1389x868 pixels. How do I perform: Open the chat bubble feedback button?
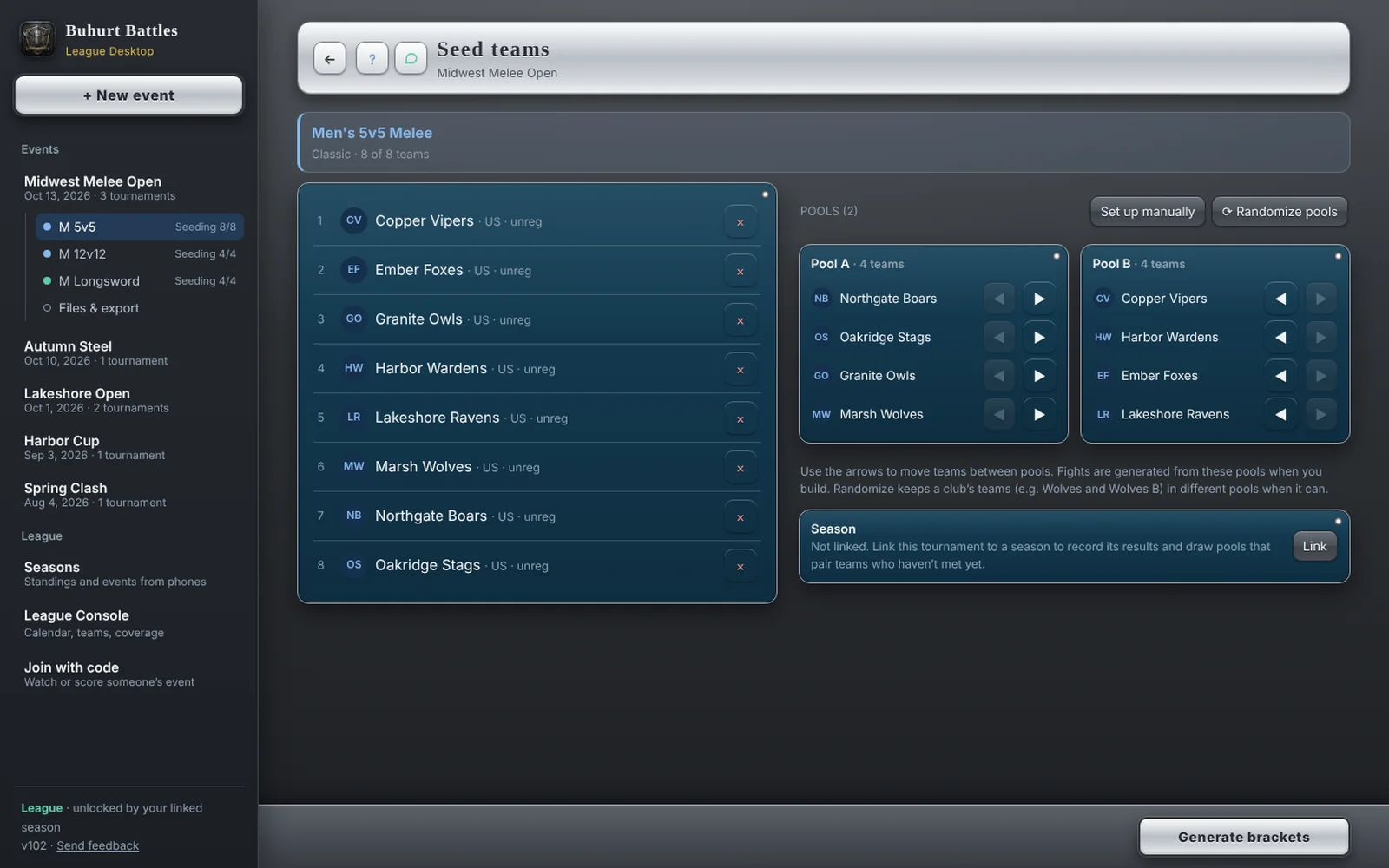coord(411,59)
